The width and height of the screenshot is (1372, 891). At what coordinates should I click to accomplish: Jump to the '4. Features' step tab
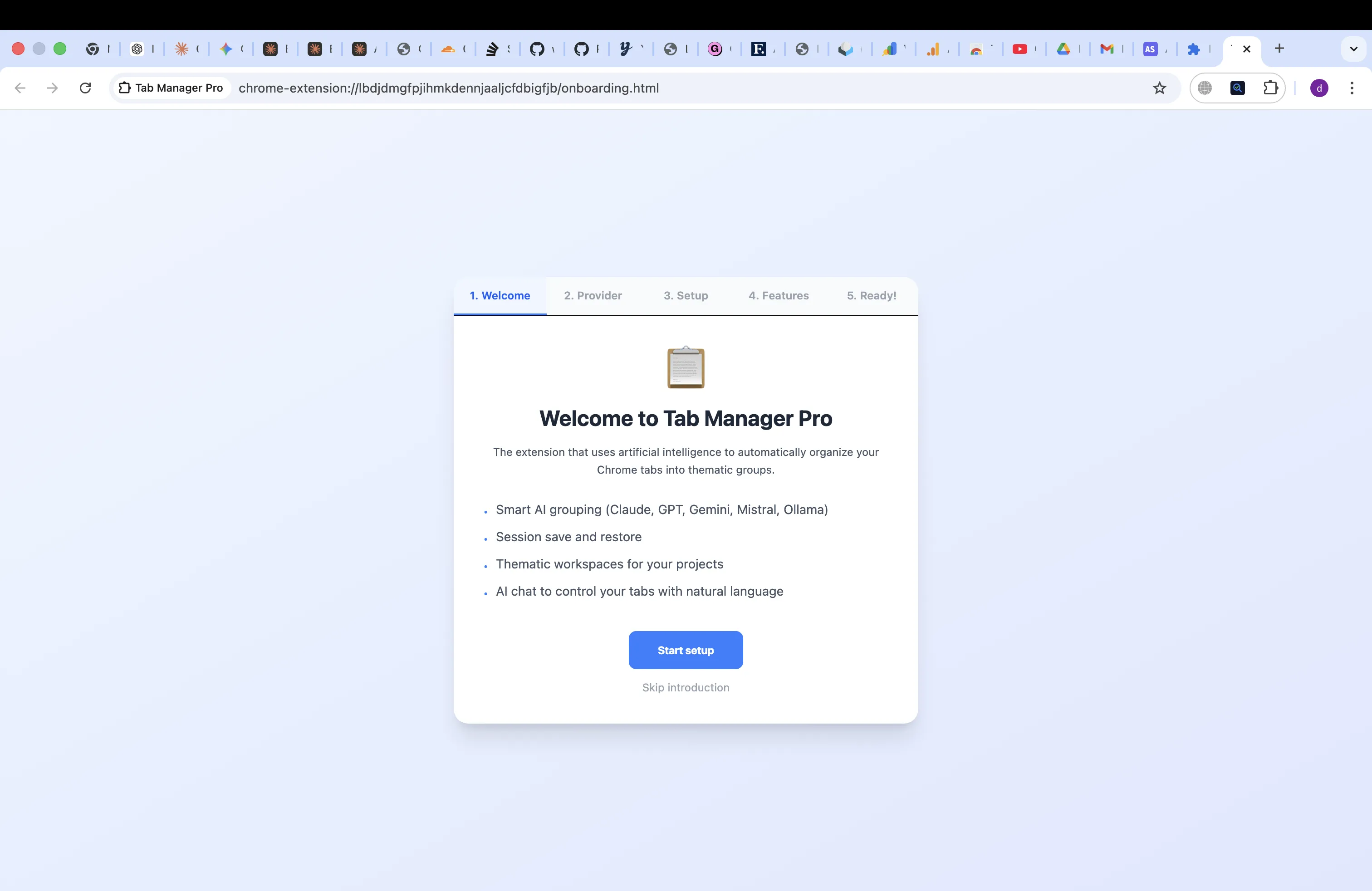coord(778,296)
